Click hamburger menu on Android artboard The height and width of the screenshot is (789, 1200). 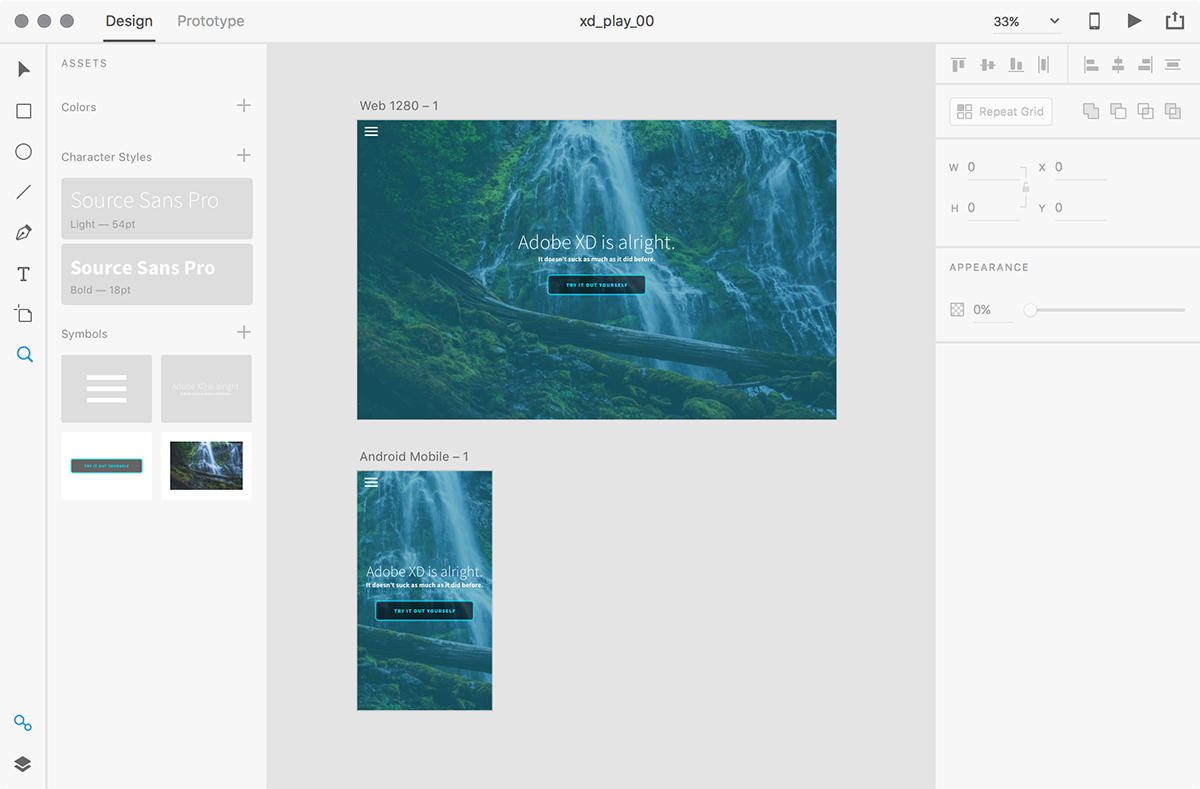pos(371,482)
